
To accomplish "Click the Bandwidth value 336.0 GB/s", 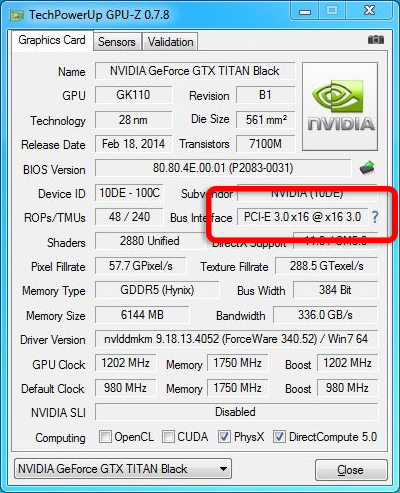I will [325, 315].
